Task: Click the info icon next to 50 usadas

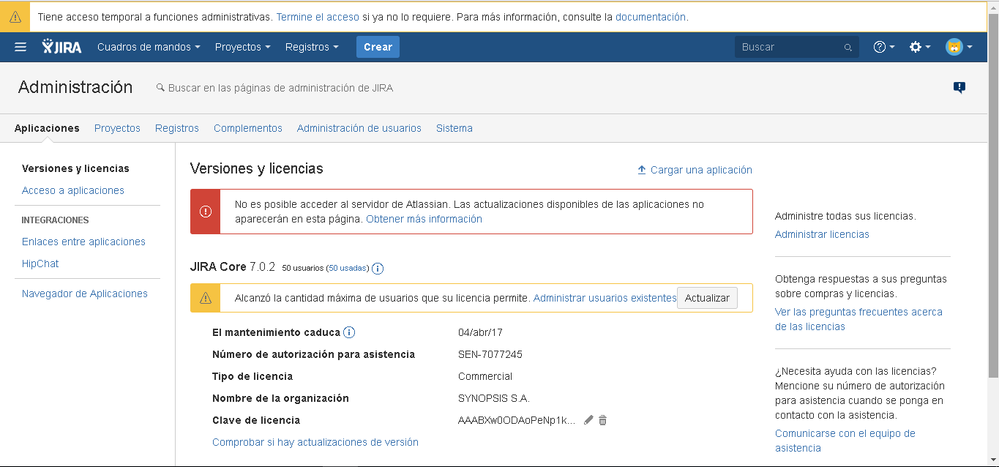Action: click(x=378, y=268)
